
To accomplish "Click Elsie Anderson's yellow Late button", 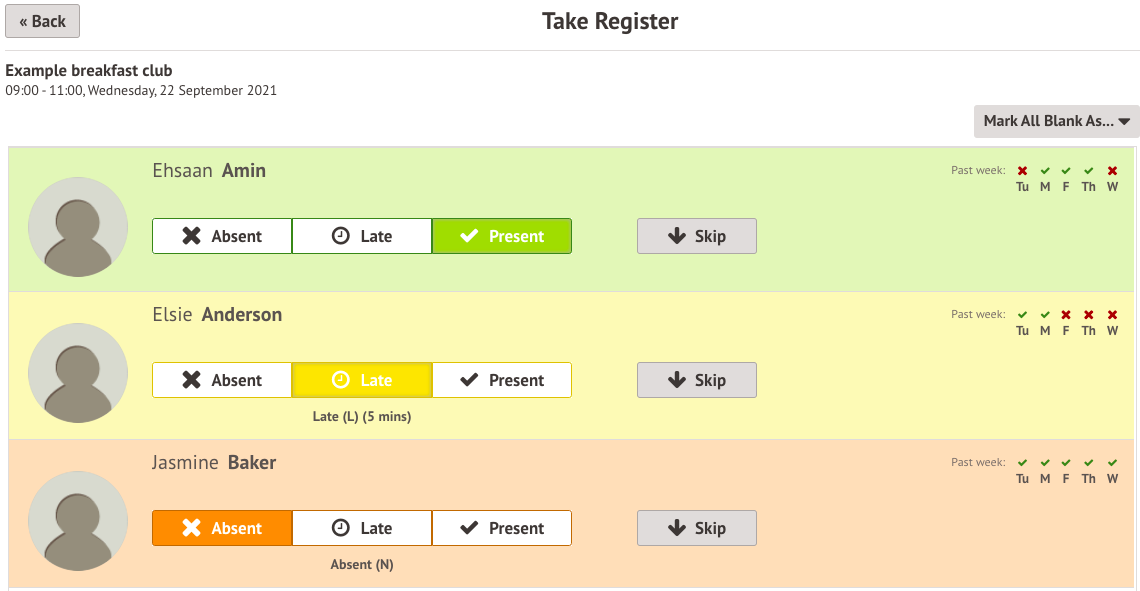I will point(362,380).
